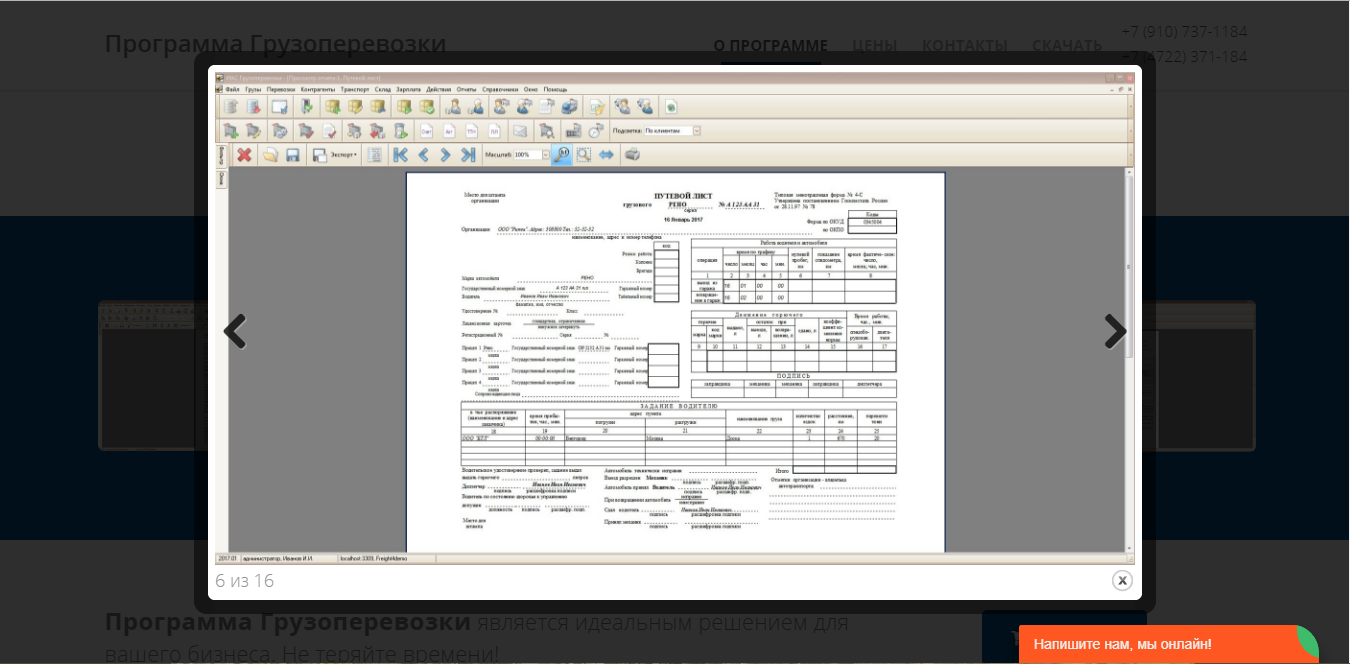The image size is (1350, 664).
Task: Jump to first page of report
Action: tap(400, 155)
